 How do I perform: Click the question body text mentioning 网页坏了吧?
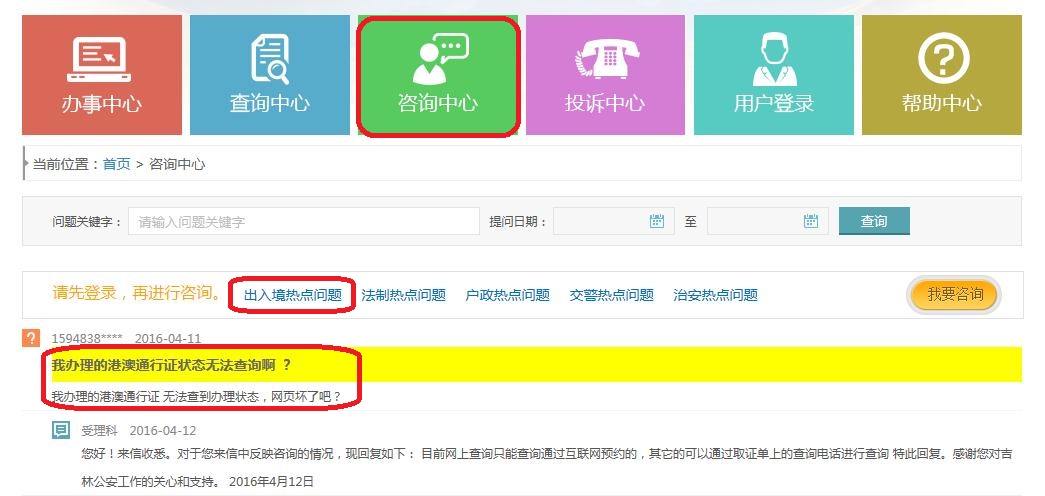coord(196,397)
